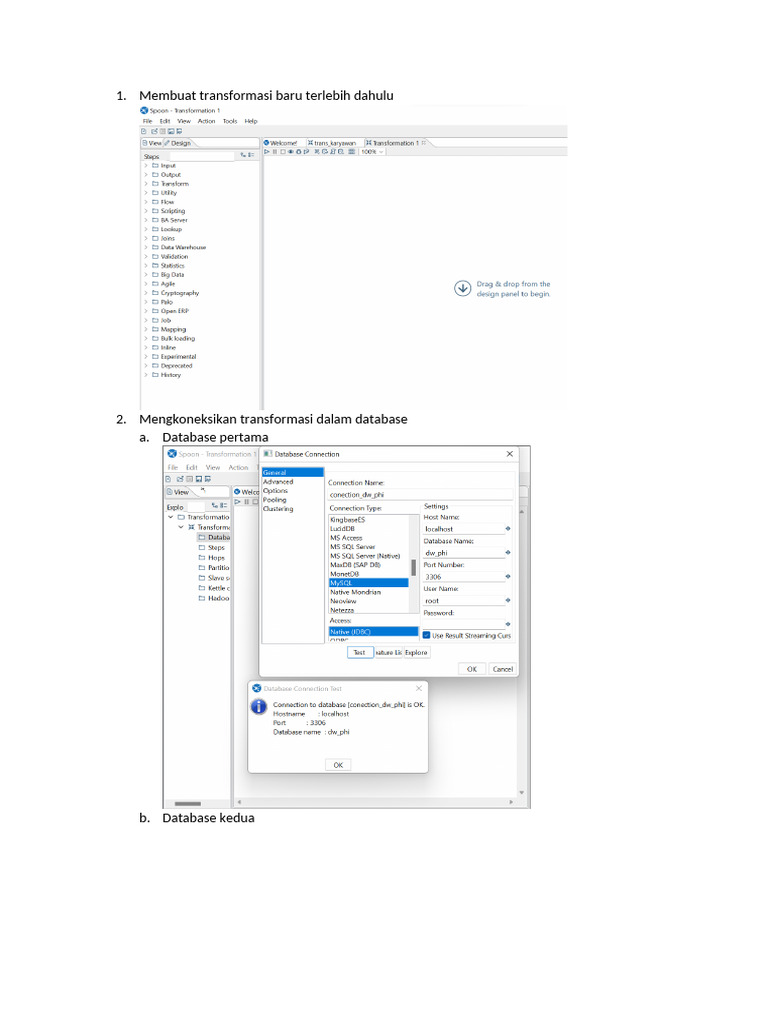The height and width of the screenshot is (1024, 768).
Task: Select Hops folder in Explorer tree
Action: click(x=212, y=558)
